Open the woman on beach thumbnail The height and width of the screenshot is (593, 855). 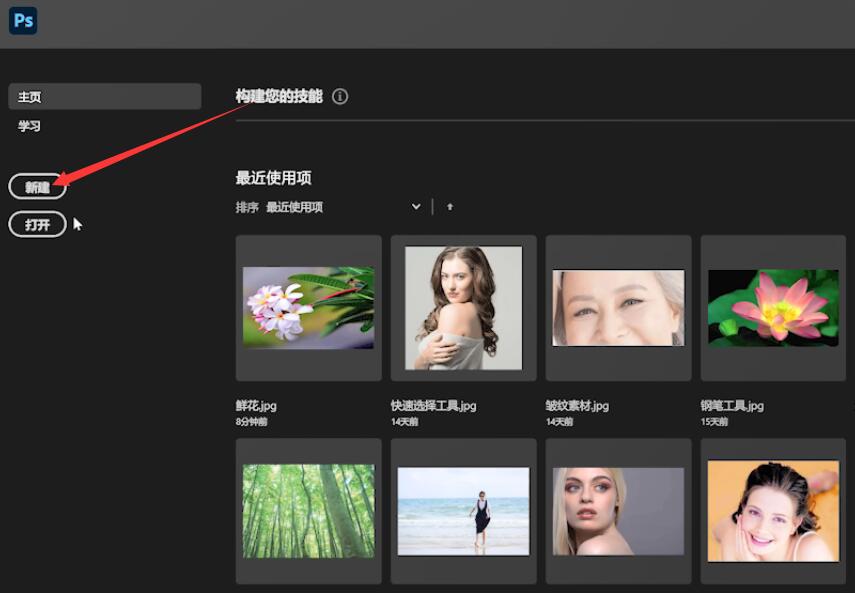coord(463,511)
